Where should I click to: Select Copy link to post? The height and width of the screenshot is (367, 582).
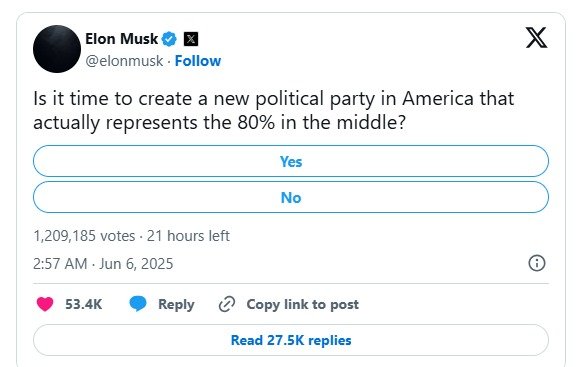tap(303, 304)
